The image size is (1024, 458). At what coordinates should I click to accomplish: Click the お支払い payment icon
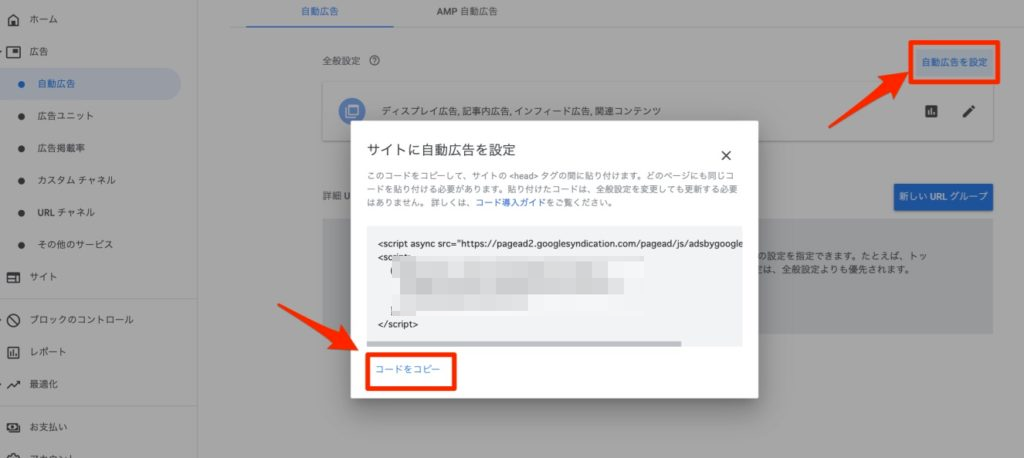[13, 427]
